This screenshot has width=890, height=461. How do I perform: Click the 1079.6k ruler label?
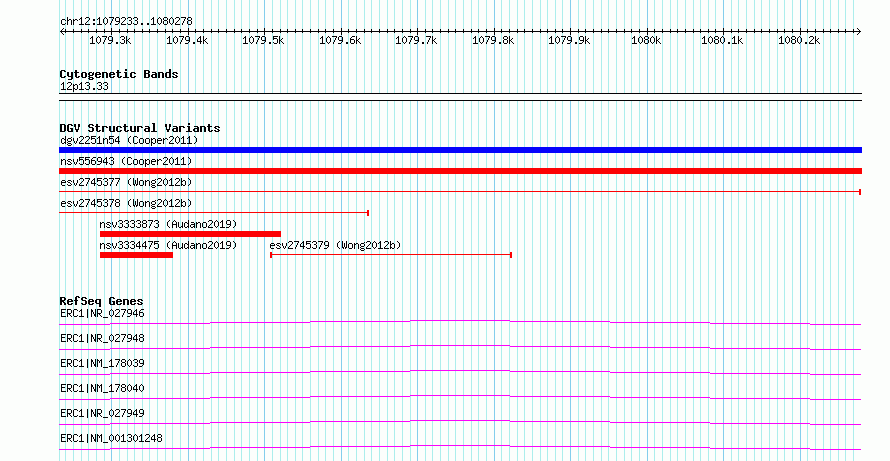[x=340, y=41]
